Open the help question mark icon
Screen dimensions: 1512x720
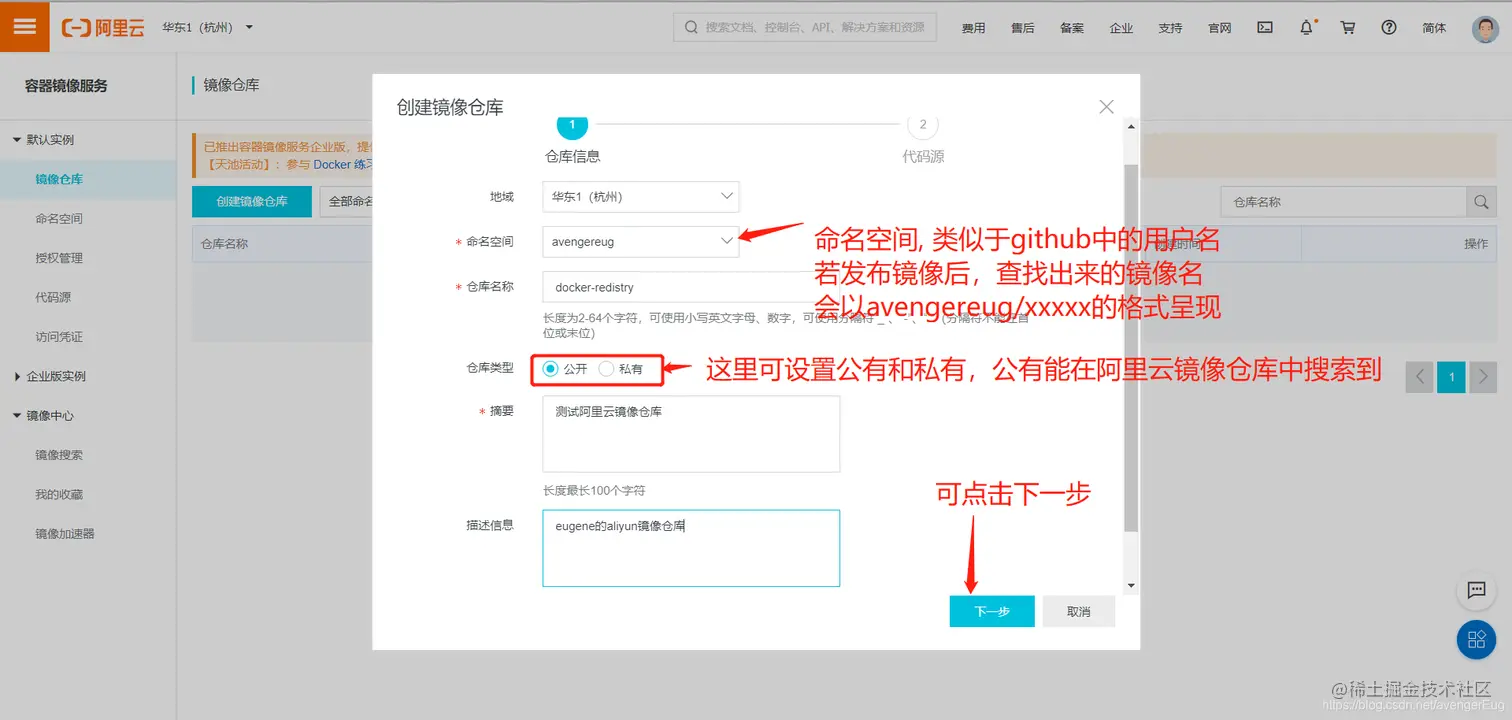(1389, 27)
